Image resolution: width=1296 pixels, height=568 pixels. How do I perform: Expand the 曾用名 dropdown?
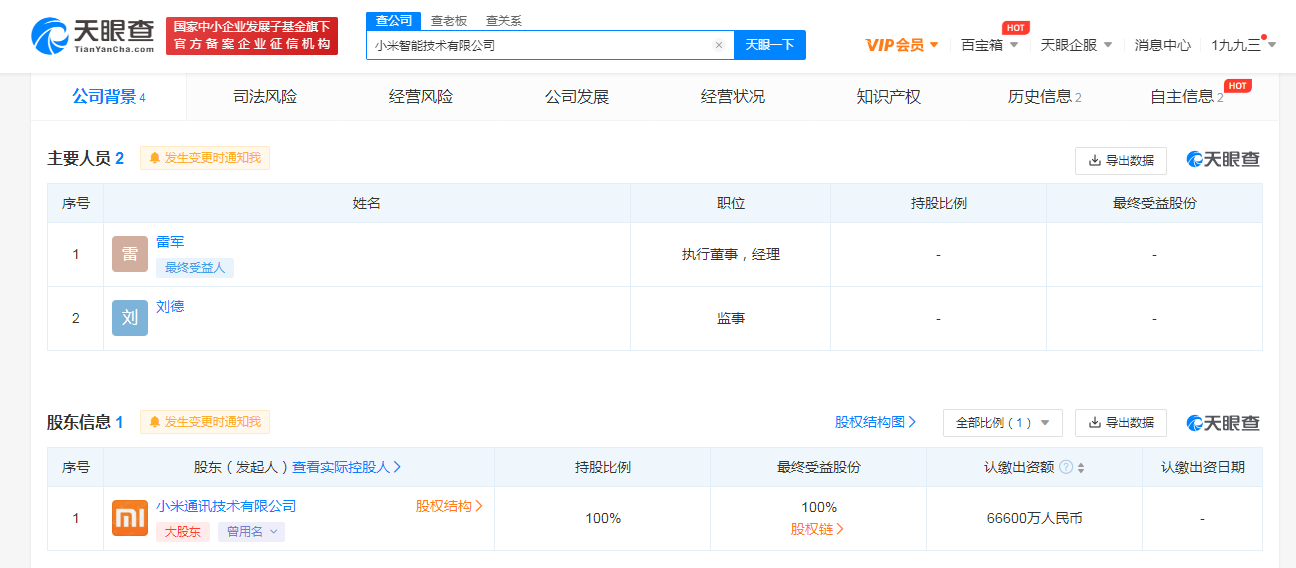[x=251, y=532]
